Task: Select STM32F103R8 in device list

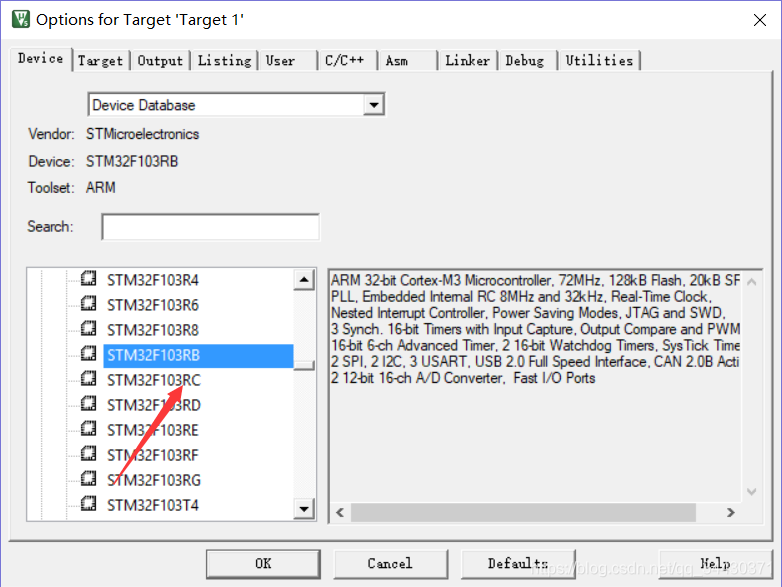Action: [153, 330]
